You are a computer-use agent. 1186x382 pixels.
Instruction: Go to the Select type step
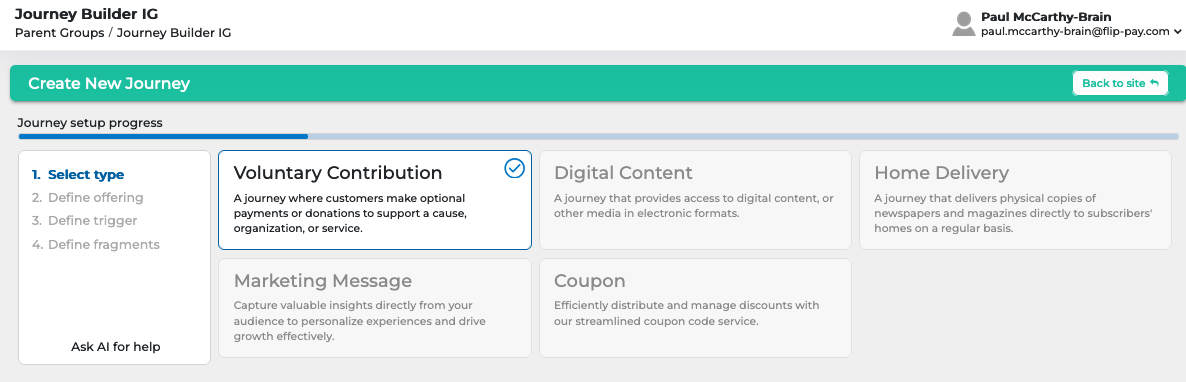78,175
